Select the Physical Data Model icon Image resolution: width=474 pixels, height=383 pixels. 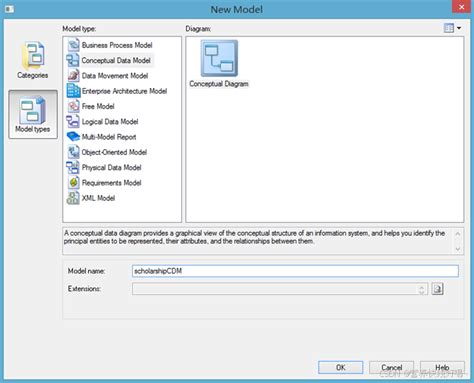pyautogui.click(x=73, y=167)
